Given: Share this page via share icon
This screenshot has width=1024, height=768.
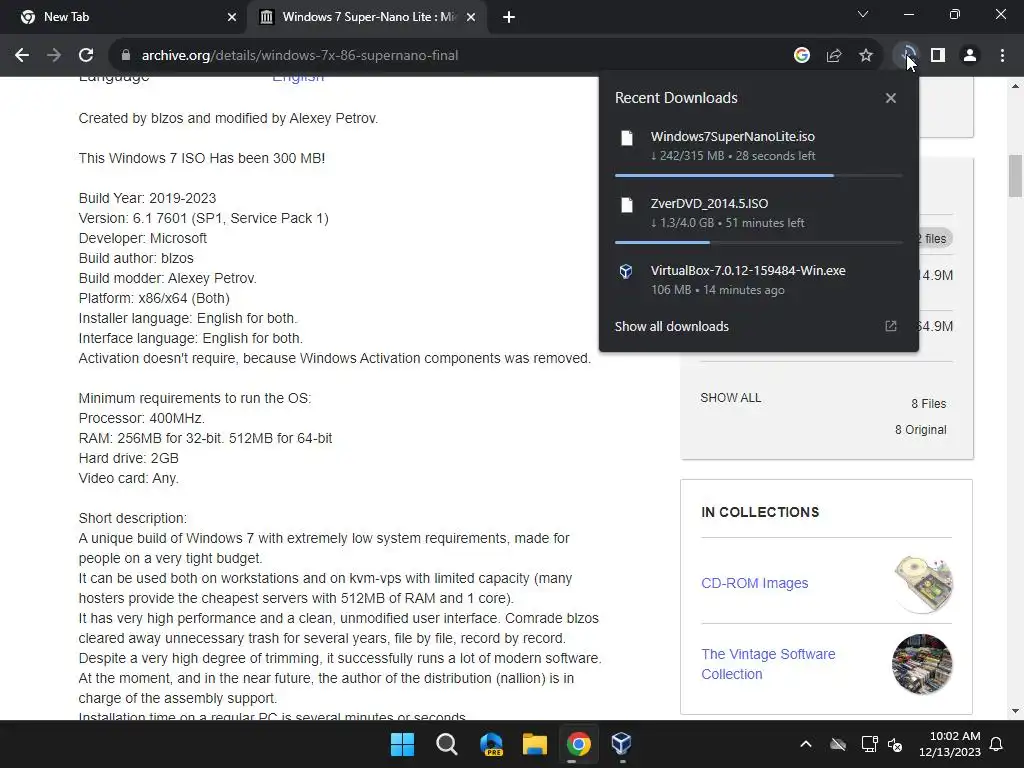Looking at the screenshot, I should click(x=833, y=56).
